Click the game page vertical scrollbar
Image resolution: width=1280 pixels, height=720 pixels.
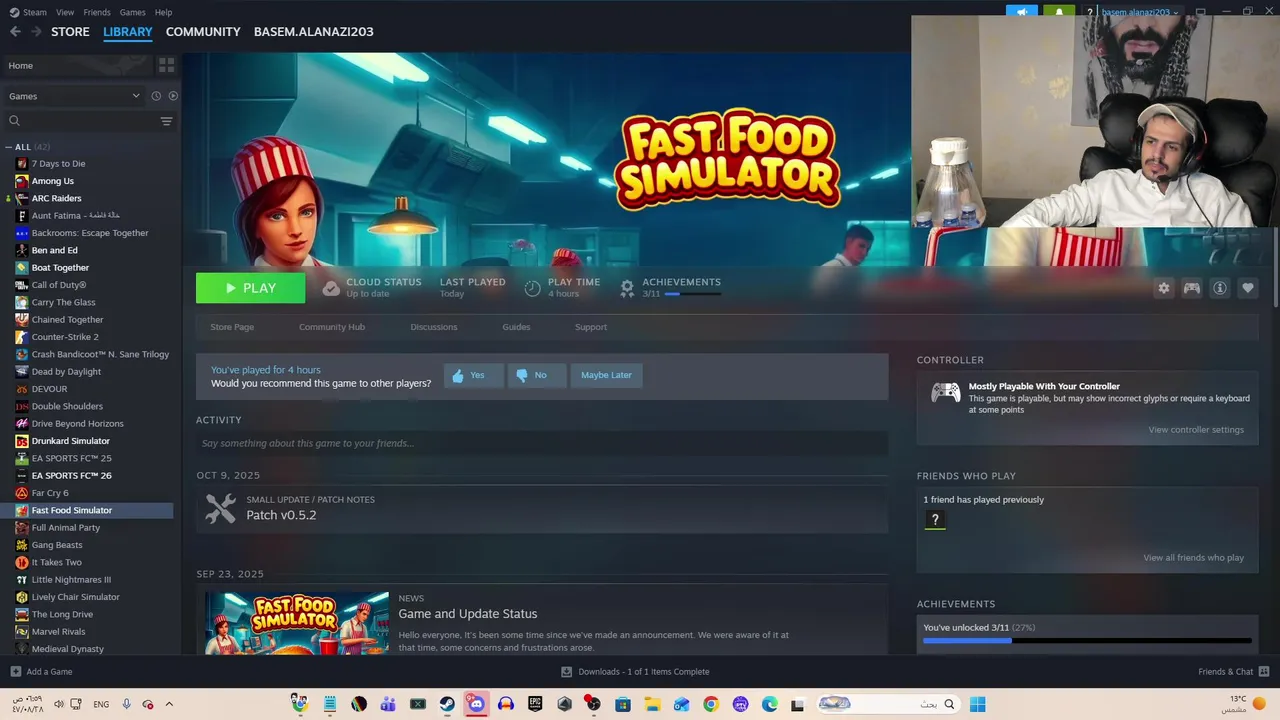1274,266
